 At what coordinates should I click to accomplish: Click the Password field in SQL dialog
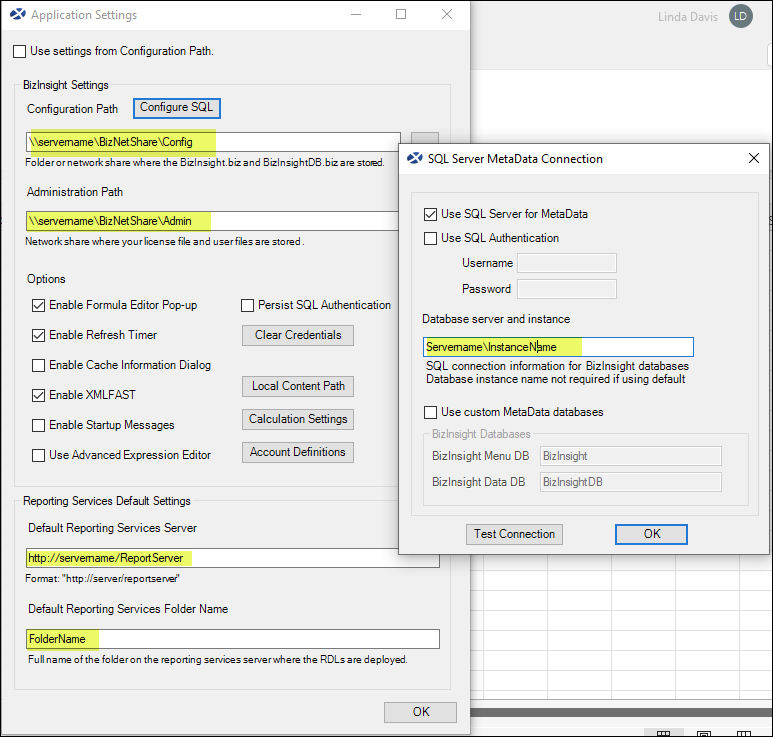coord(567,289)
